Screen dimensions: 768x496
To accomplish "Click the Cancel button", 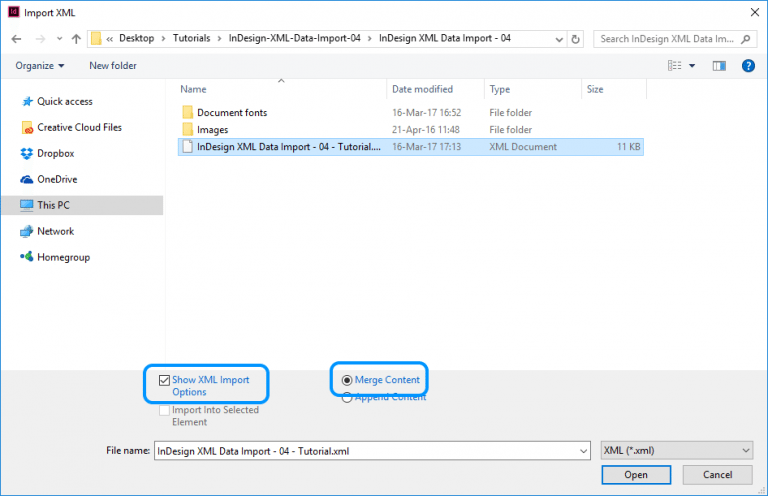I will (x=716, y=475).
